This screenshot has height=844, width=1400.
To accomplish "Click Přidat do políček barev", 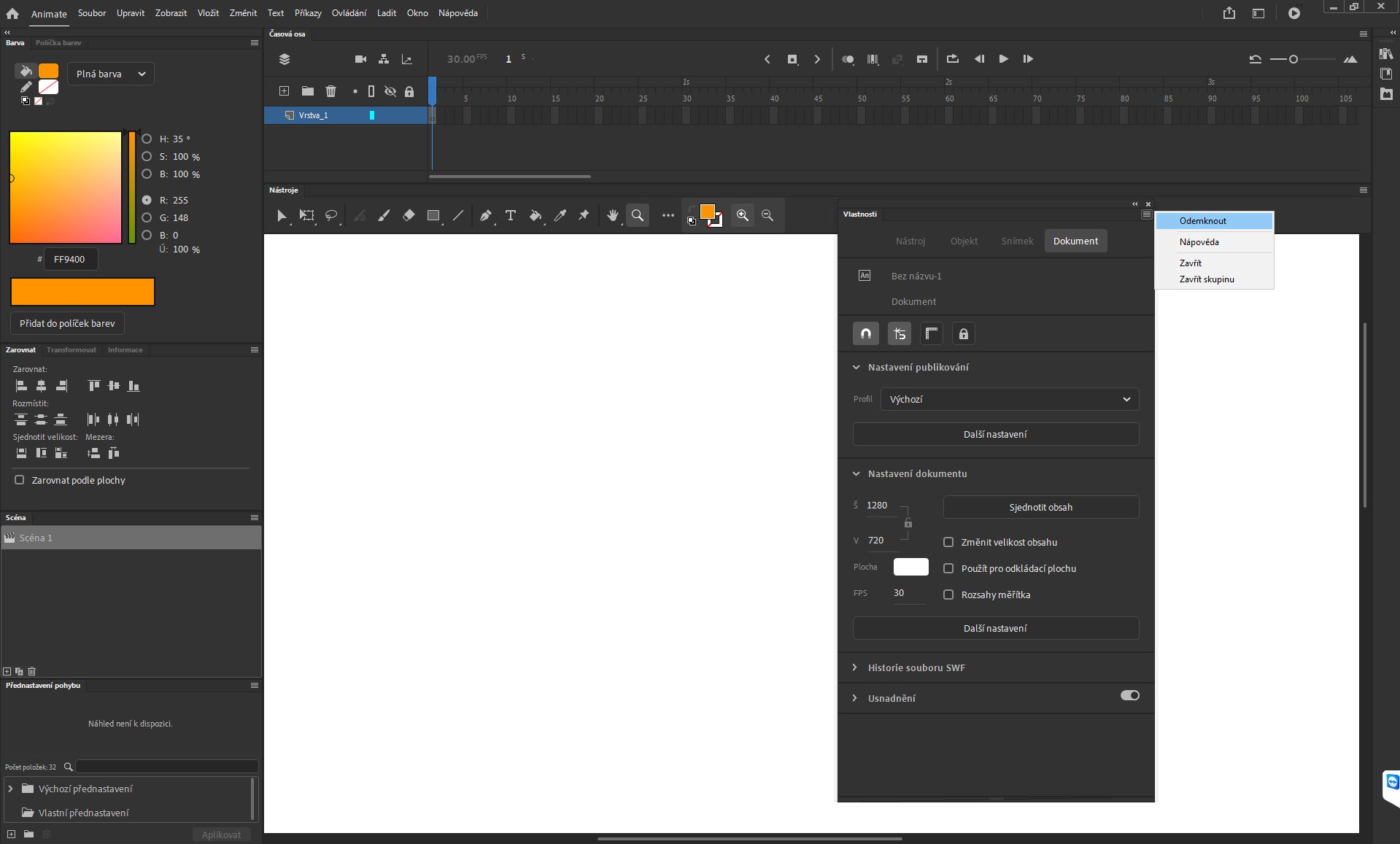I will [66, 323].
